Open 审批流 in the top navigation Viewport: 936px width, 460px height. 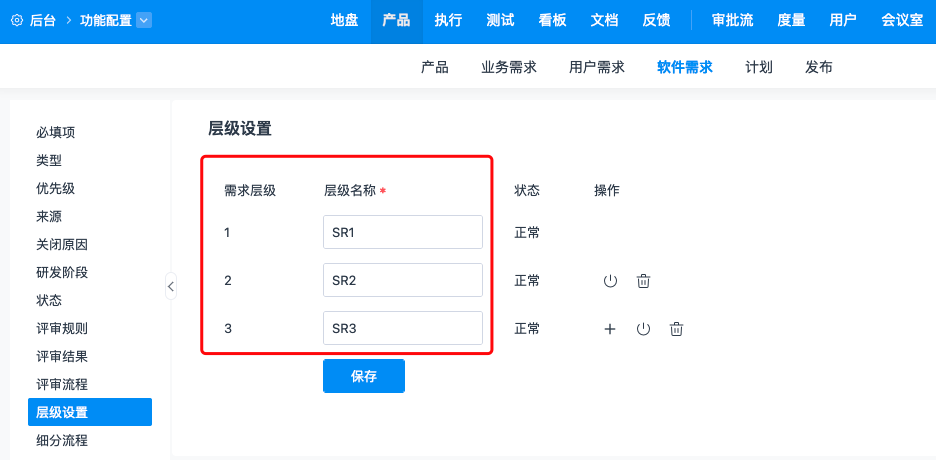[x=732, y=20]
